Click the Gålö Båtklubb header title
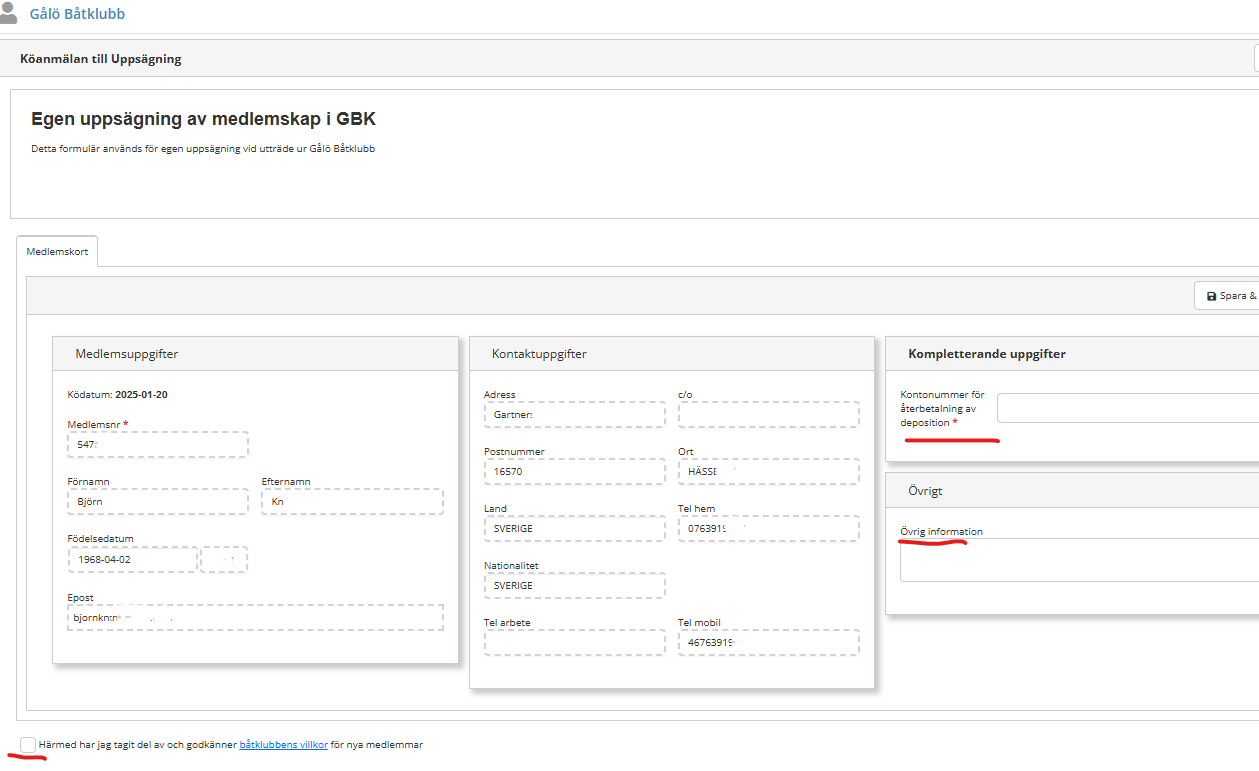Viewport: 1259px width, 771px height. (x=78, y=15)
